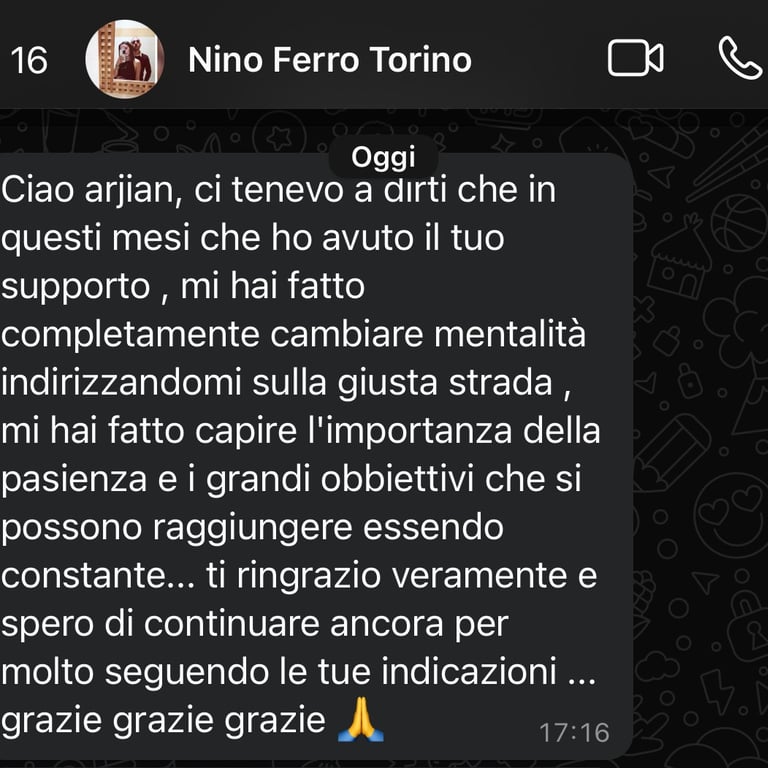Tap the Oggi date badge

click(x=383, y=158)
